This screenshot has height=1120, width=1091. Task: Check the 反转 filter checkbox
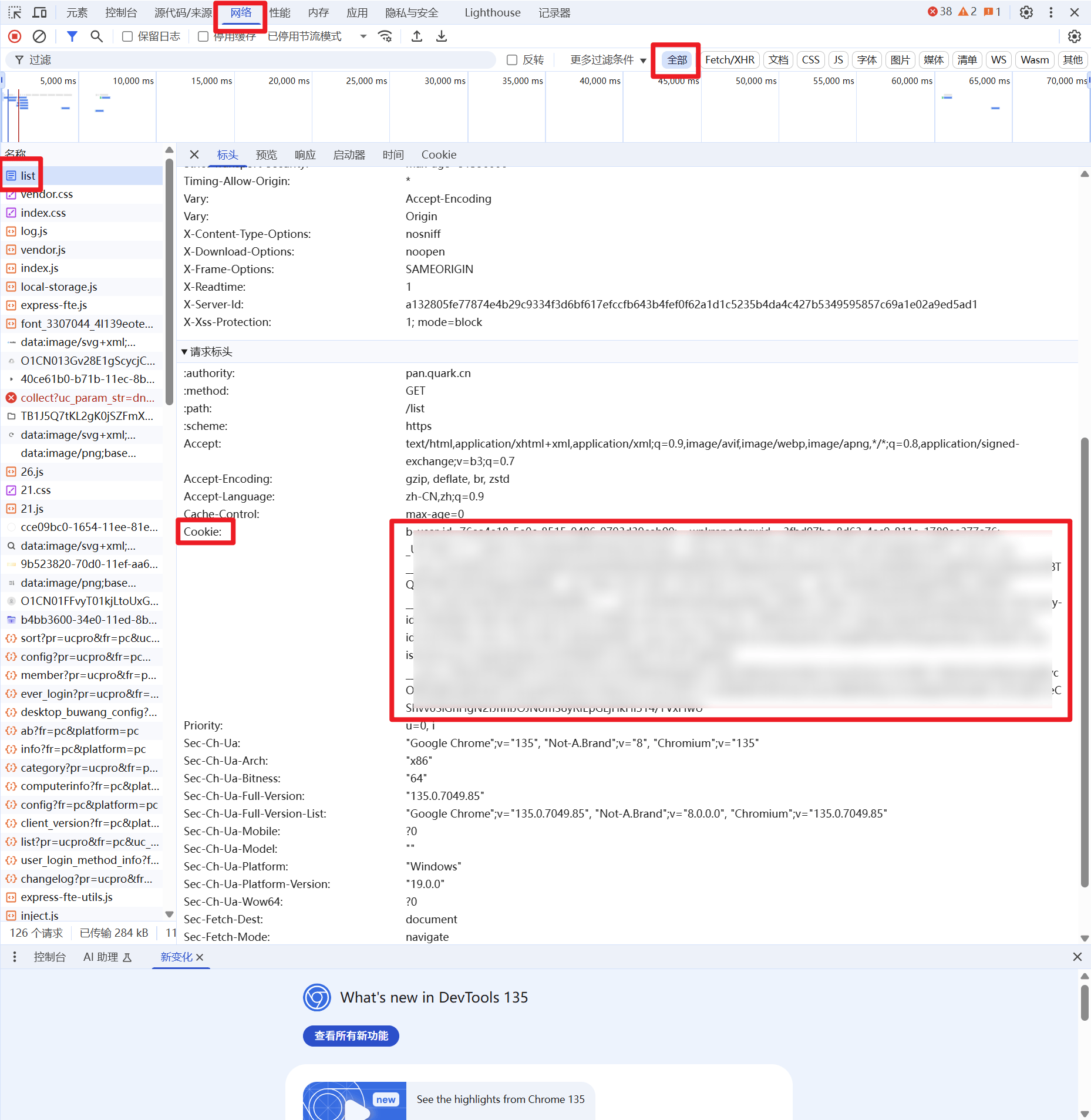[512, 60]
